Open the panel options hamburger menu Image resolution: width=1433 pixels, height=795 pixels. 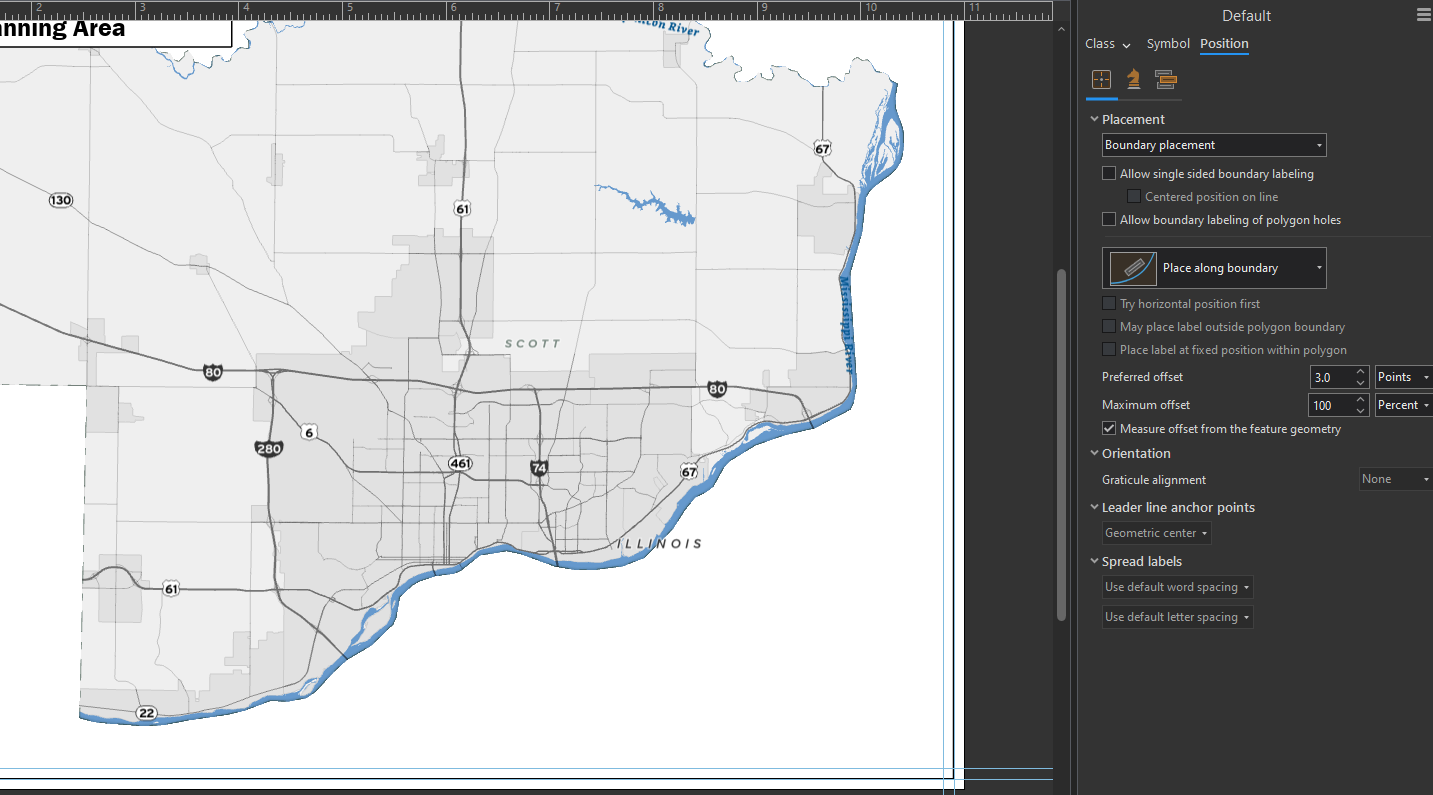click(x=1423, y=14)
